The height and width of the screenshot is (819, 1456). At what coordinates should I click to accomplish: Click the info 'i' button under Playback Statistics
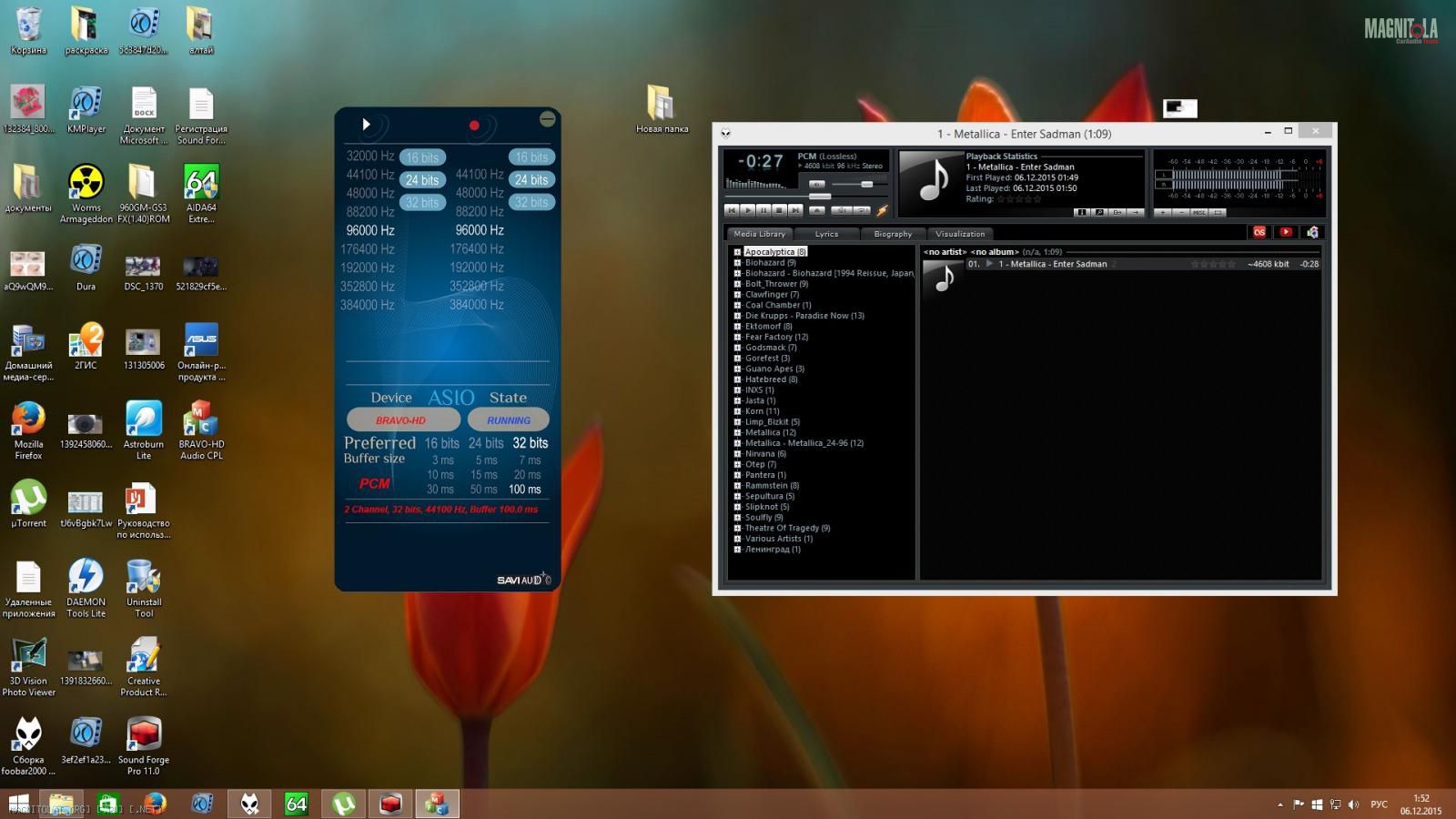pyautogui.click(x=1081, y=212)
